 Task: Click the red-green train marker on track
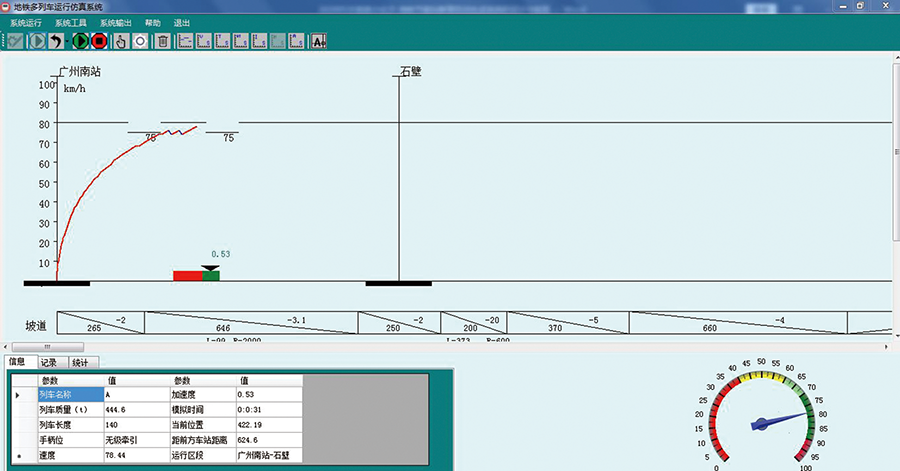pyautogui.click(x=196, y=275)
